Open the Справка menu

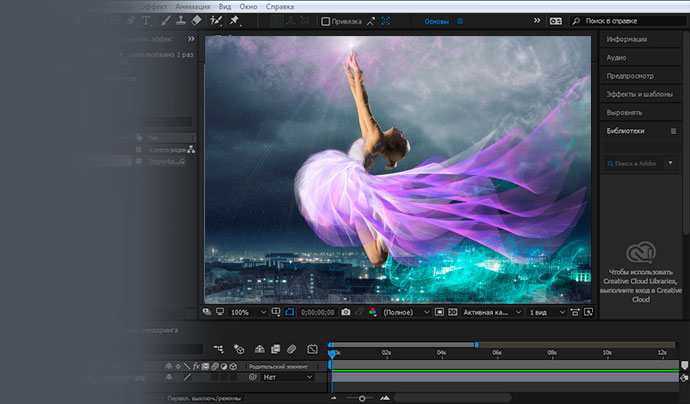(x=280, y=7)
